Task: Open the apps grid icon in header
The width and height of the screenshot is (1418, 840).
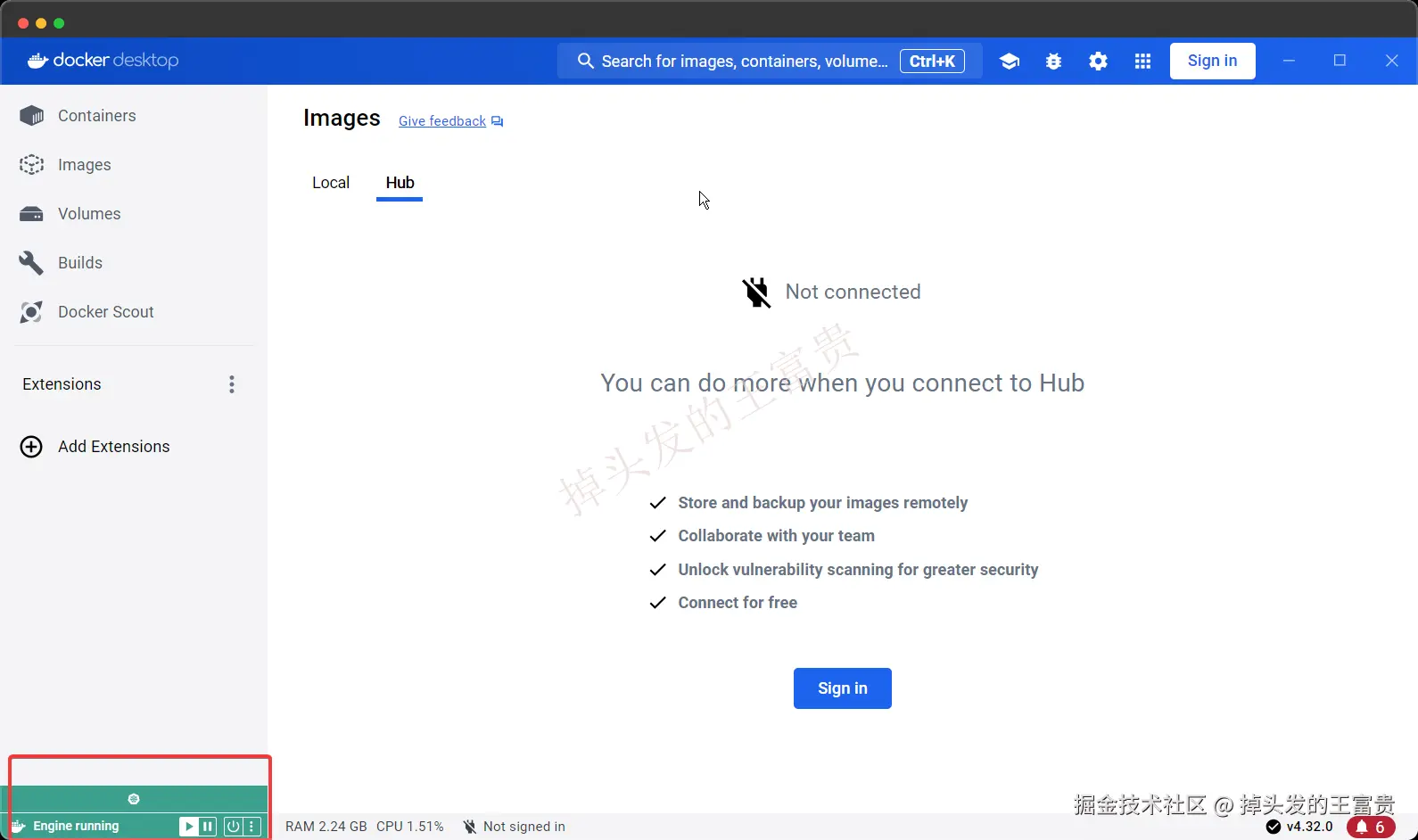Action: [1142, 62]
